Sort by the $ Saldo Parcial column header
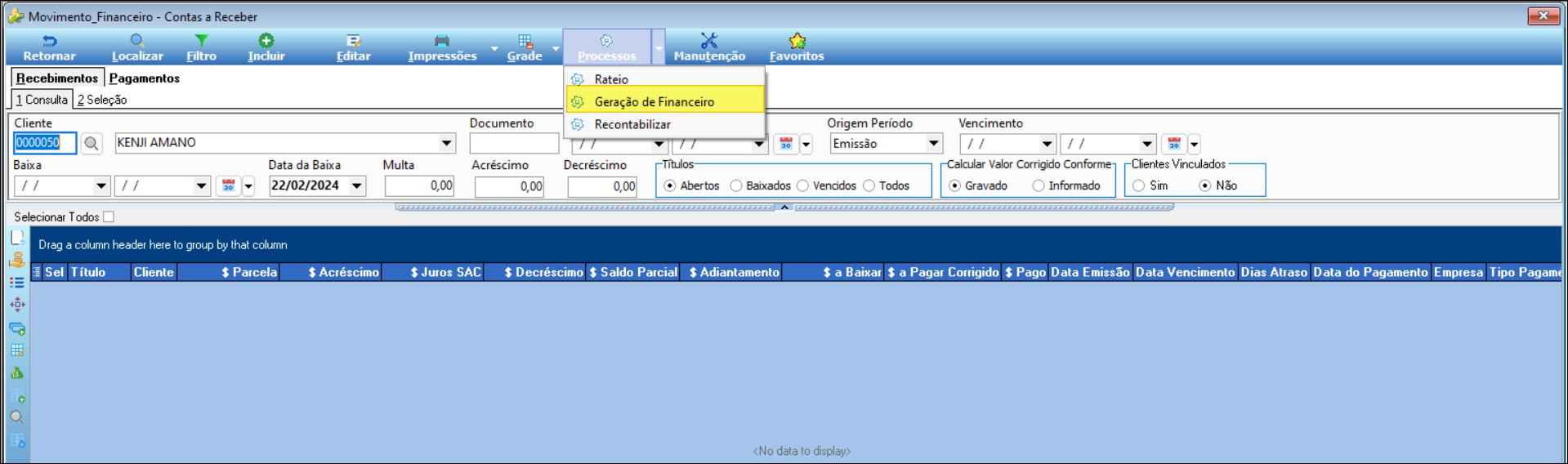 pyautogui.click(x=633, y=272)
